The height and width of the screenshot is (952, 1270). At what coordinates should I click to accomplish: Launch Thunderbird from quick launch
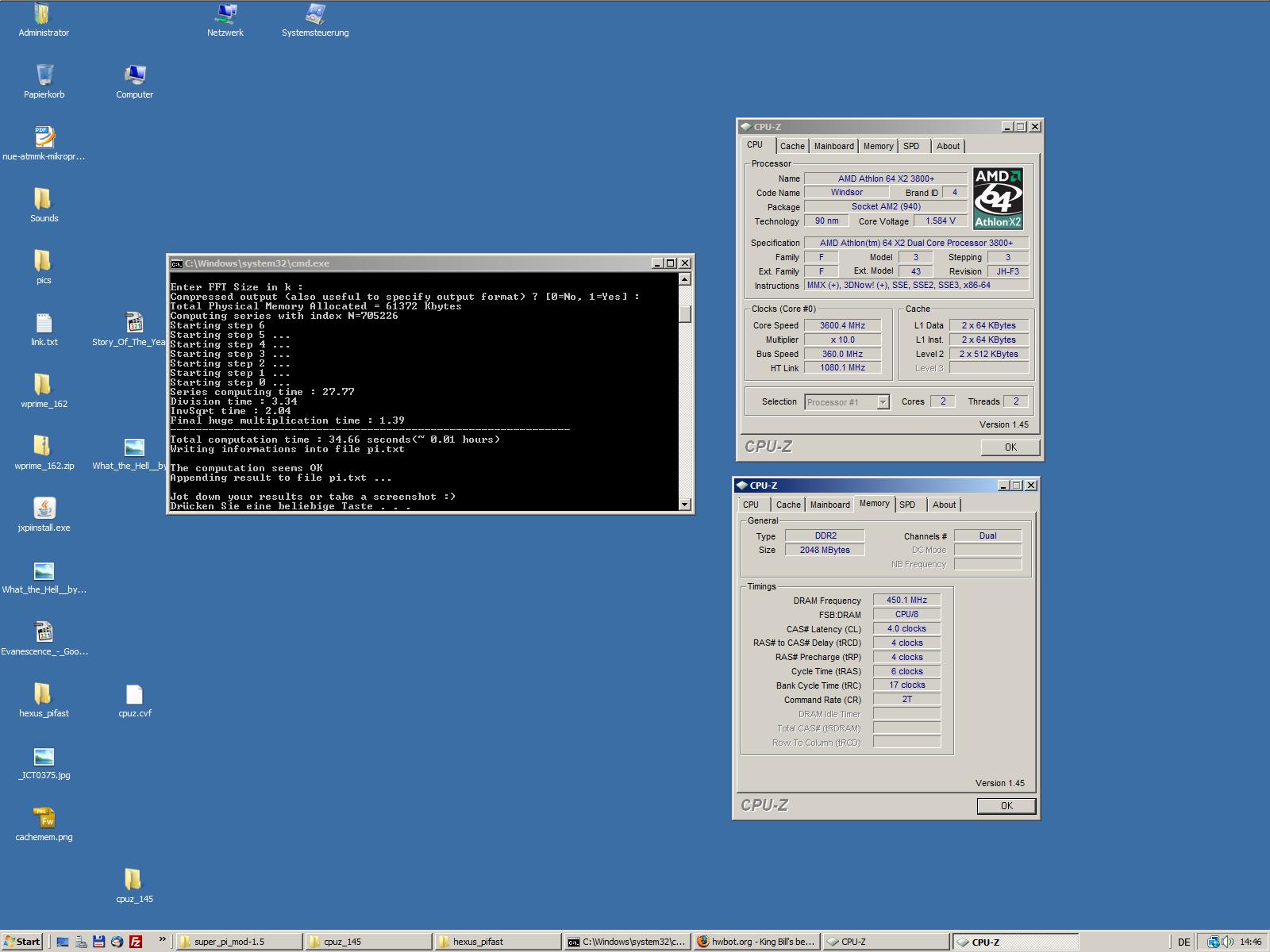tap(117, 942)
